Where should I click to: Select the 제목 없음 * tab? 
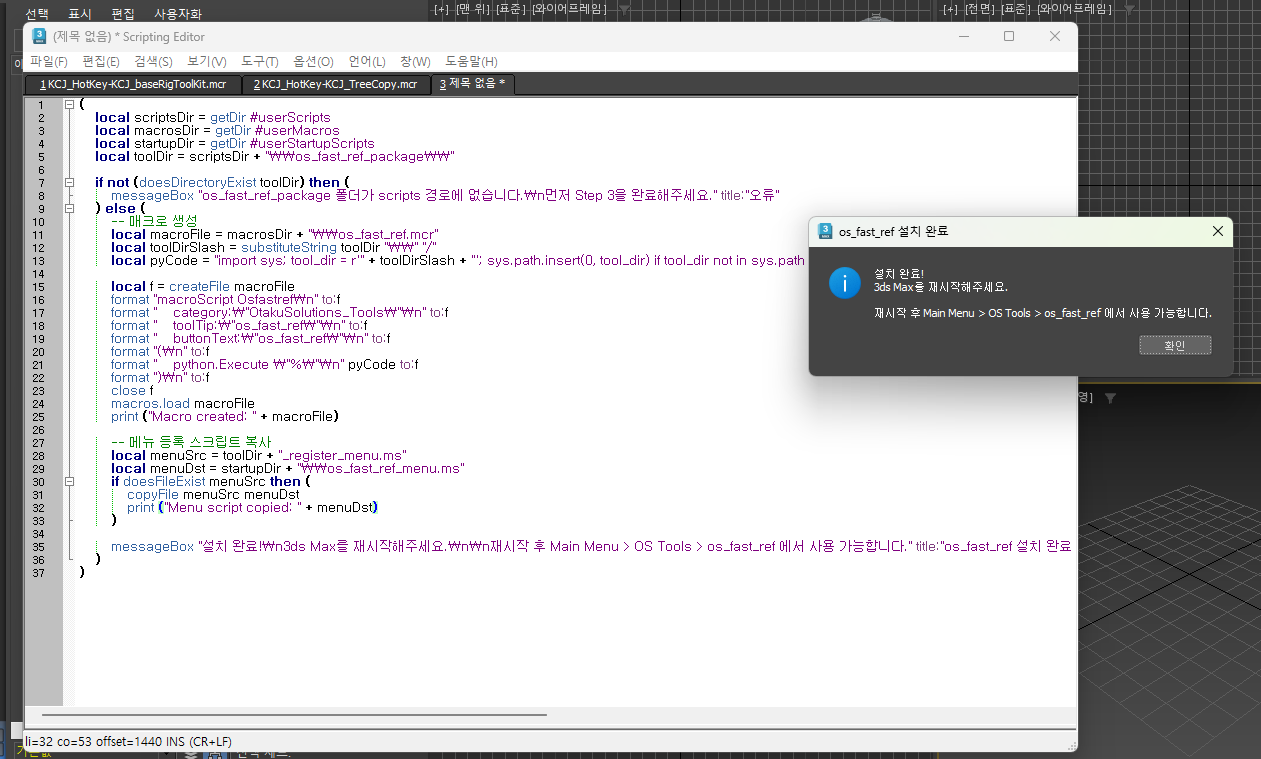(x=471, y=84)
